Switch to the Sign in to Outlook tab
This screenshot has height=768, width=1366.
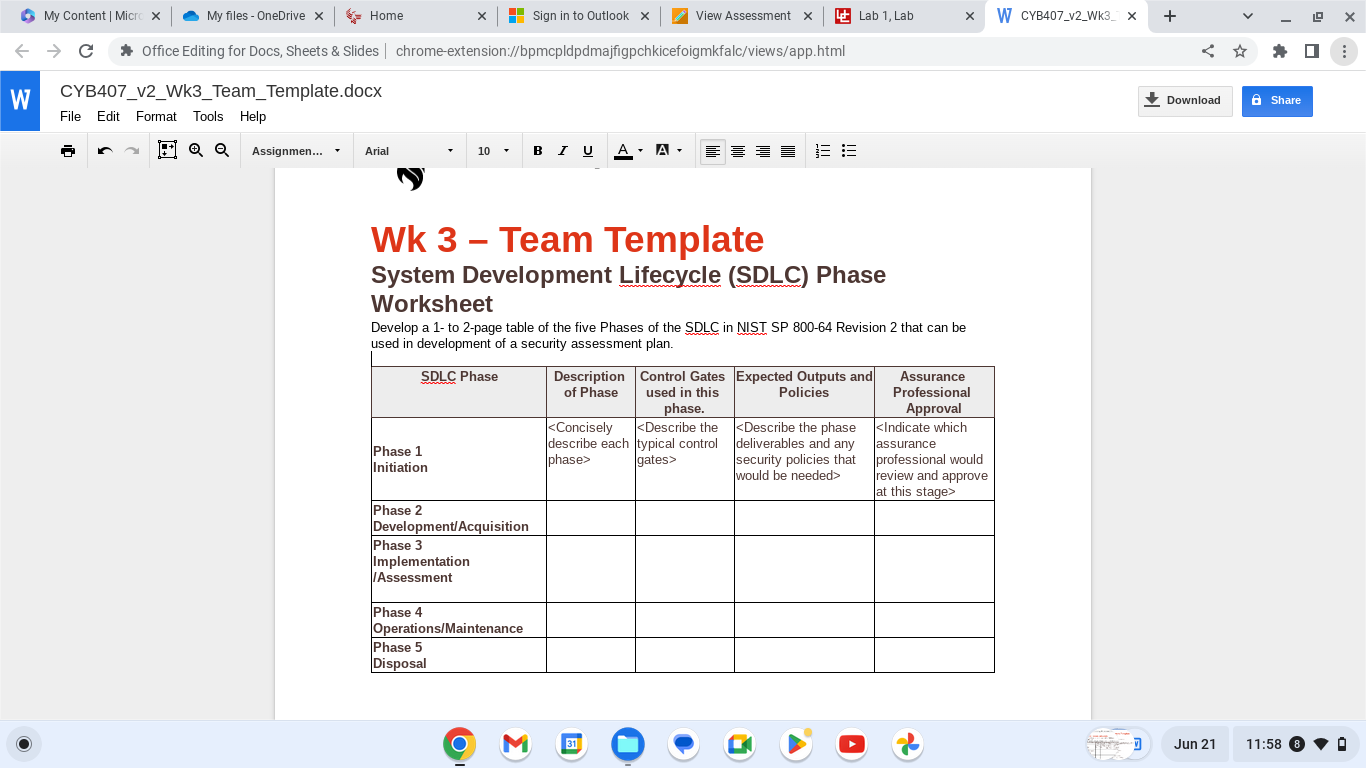click(578, 16)
